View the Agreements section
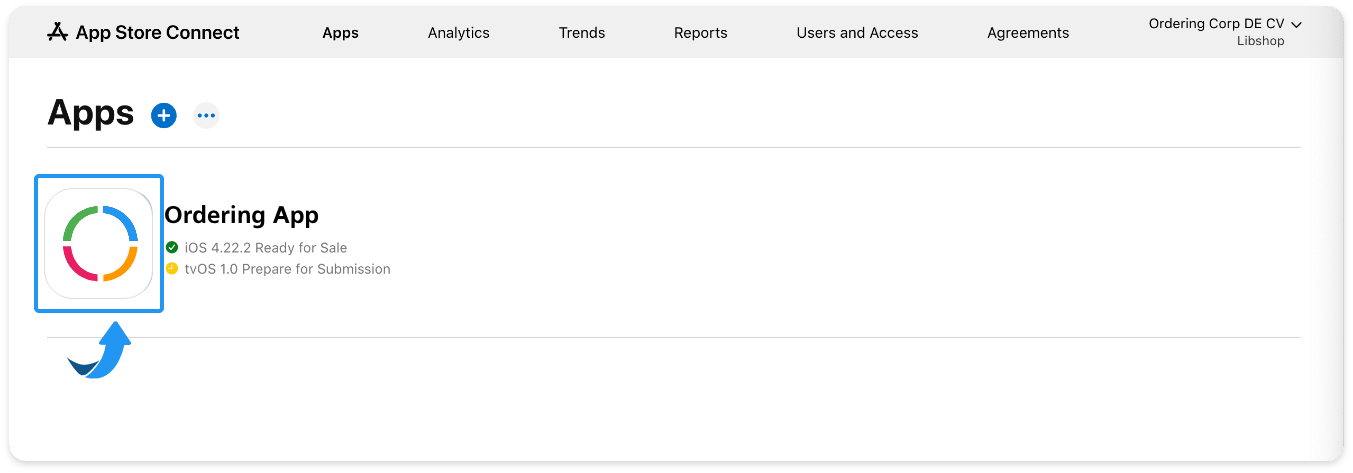The width and height of the screenshot is (1353, 473). (x=1028, y=33)
